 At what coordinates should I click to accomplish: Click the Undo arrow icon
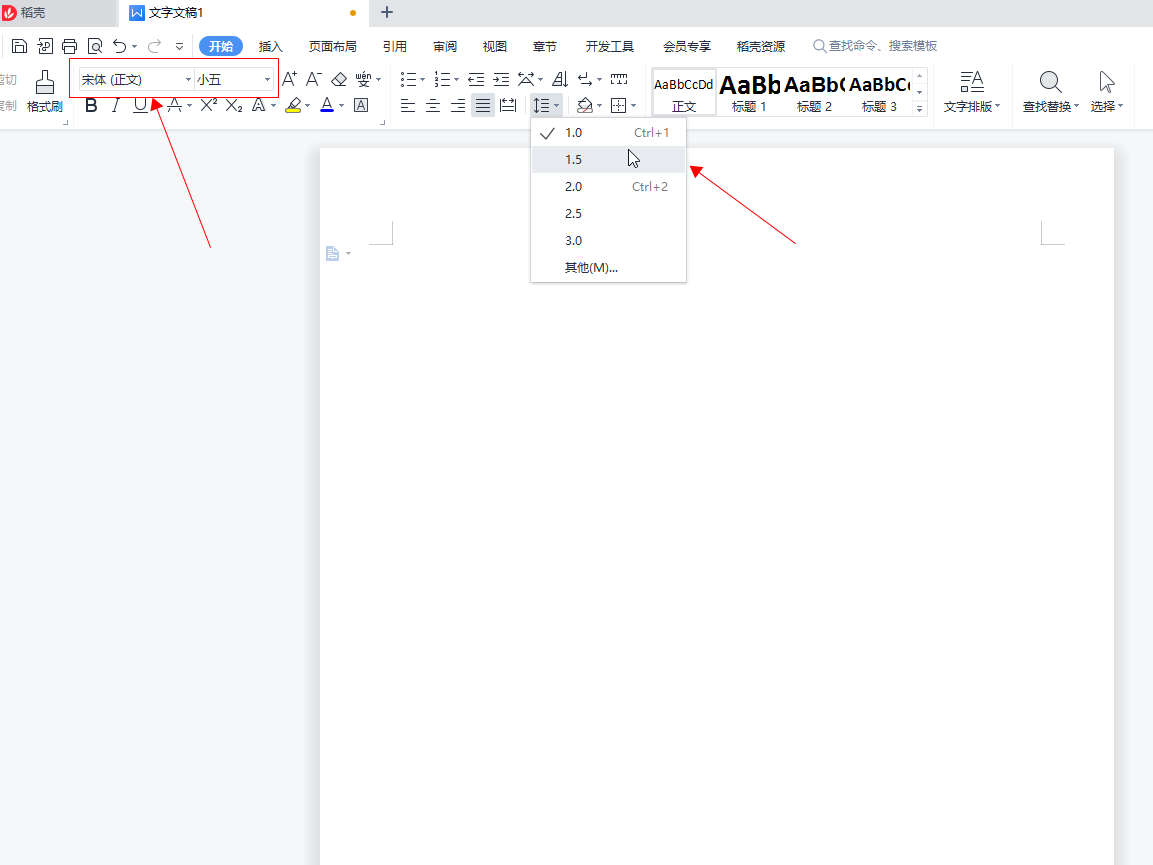119,46
